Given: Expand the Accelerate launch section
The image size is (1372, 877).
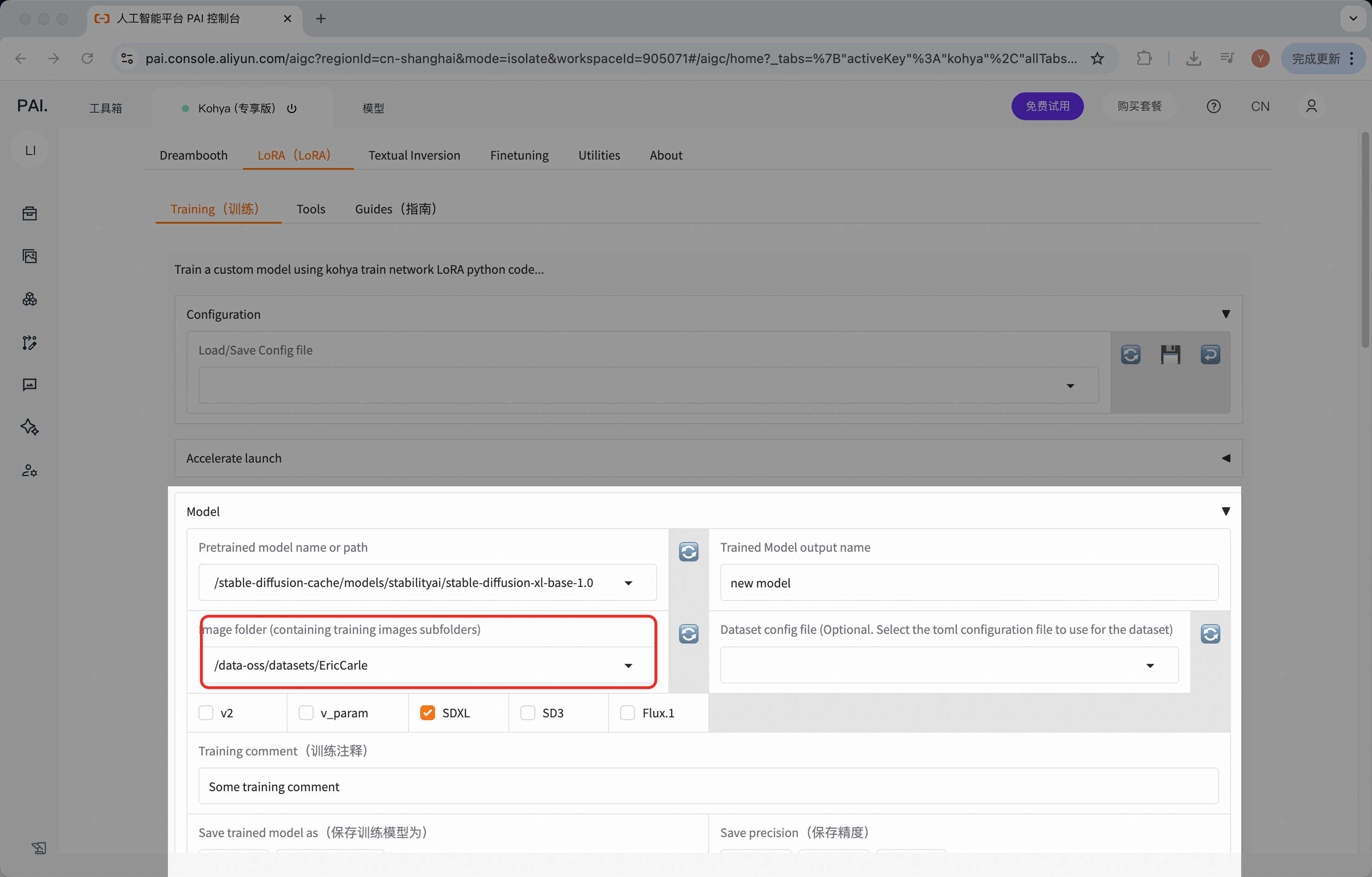Looking at the screenshot, I should tap(1225, 458).
